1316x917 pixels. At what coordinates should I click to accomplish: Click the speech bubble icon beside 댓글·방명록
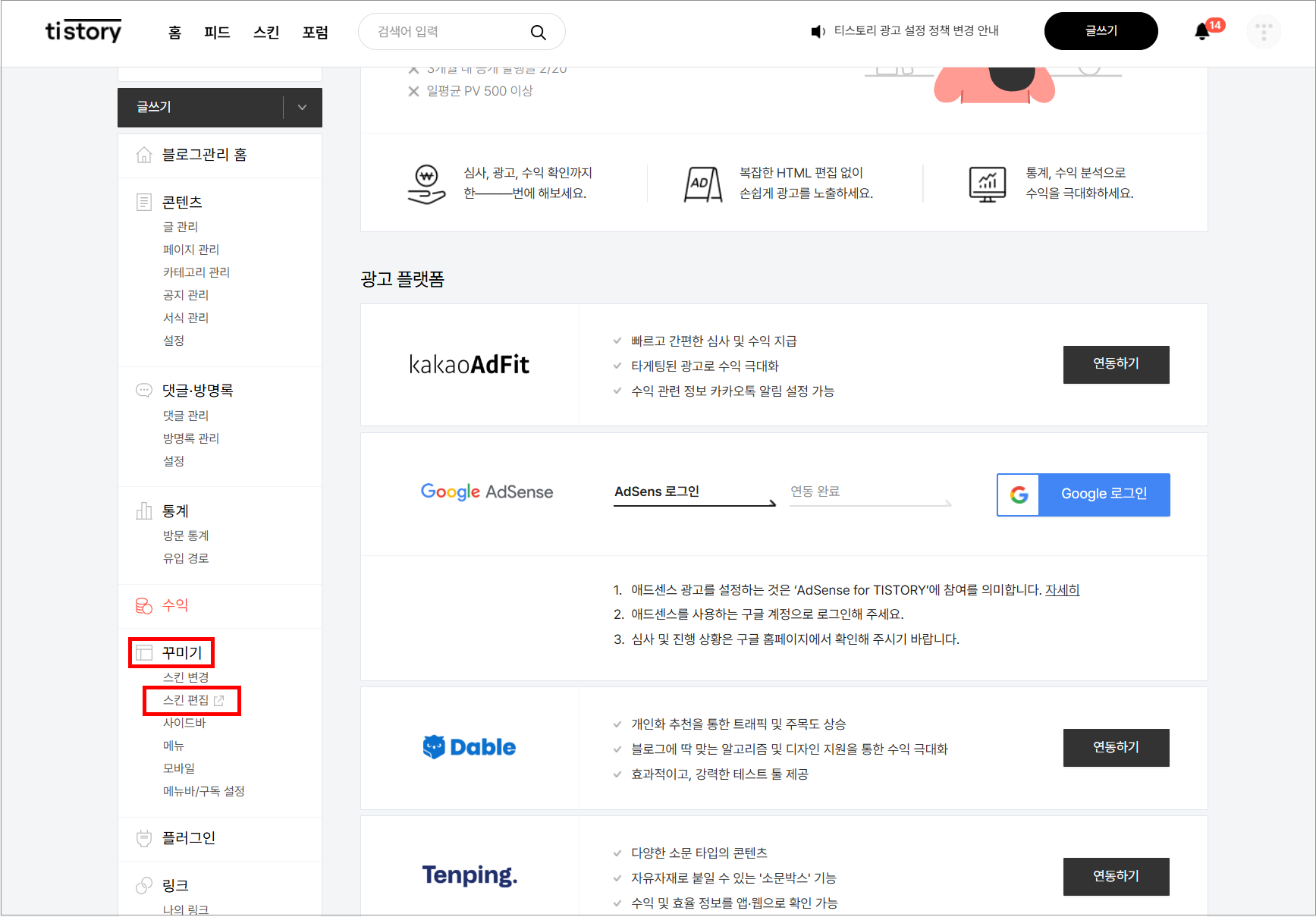pyautogui.click(x=143, y=391)
